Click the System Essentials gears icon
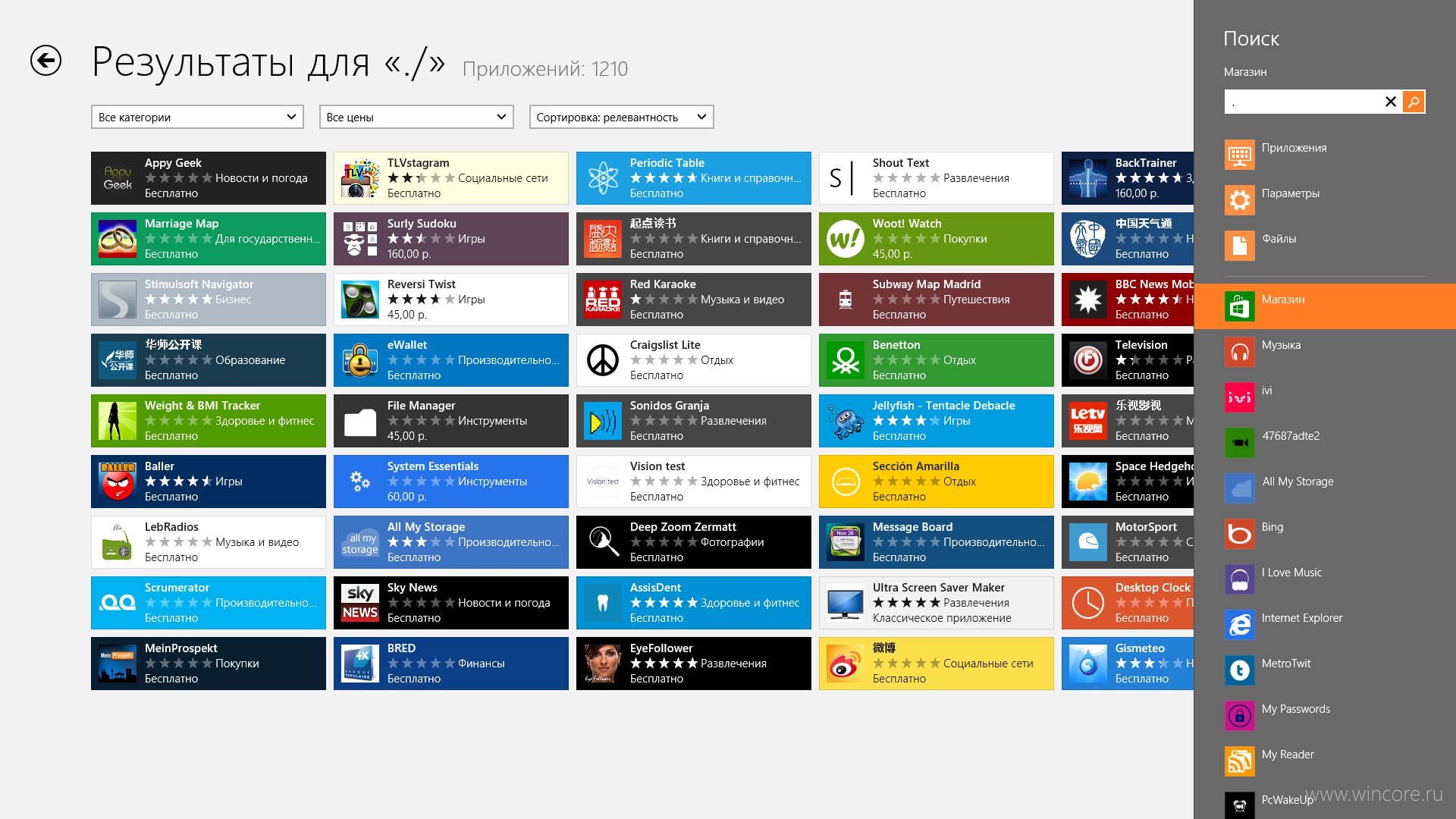The width and height of the screenshot is (1456, 819). [x=360, y=482]
